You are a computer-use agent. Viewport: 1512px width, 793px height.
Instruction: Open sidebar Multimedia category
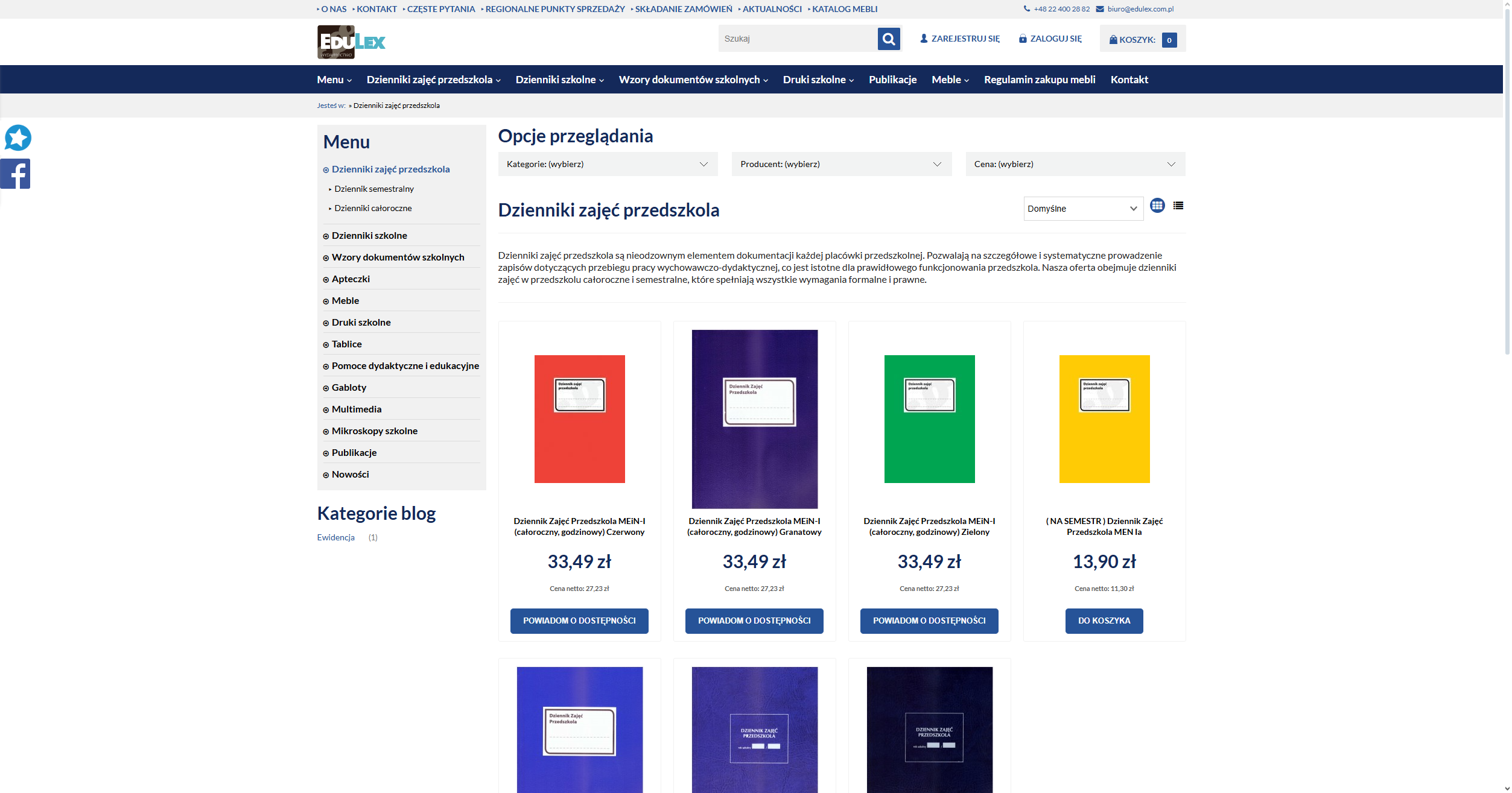click(x=356, y=409)
